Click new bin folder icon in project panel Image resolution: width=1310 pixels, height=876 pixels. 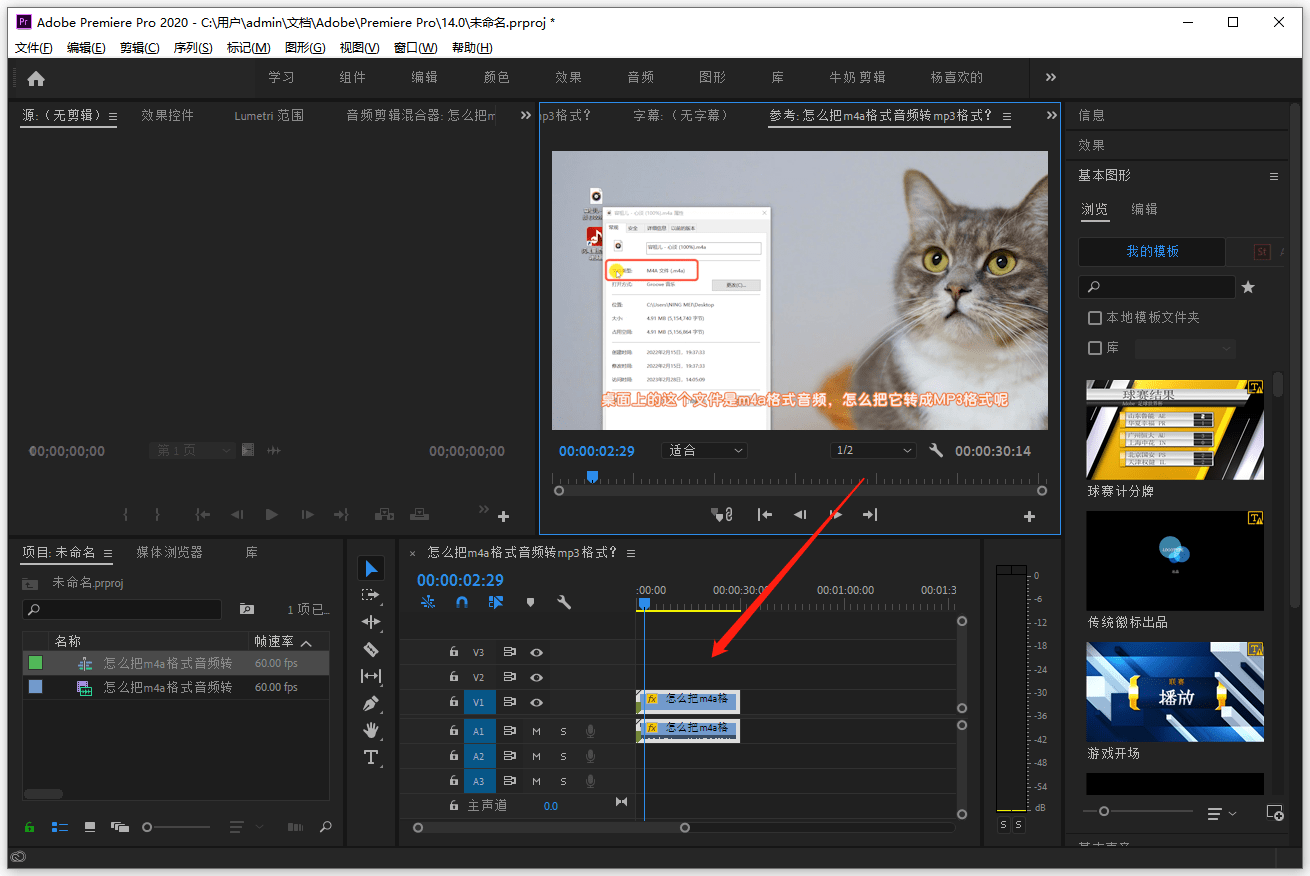pyautogui.click(x=247, y=609)
